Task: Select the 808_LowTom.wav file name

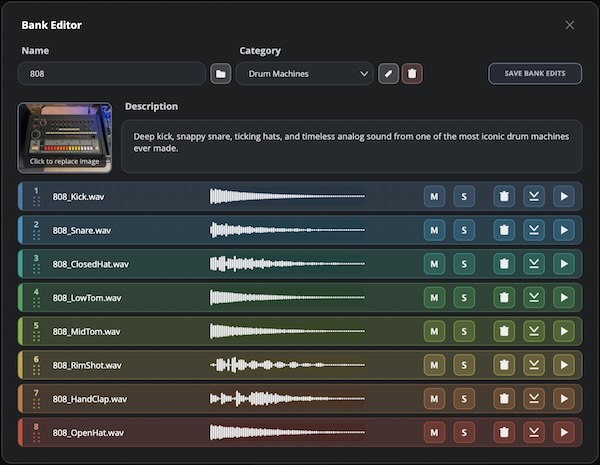Action: click(87, 298)
